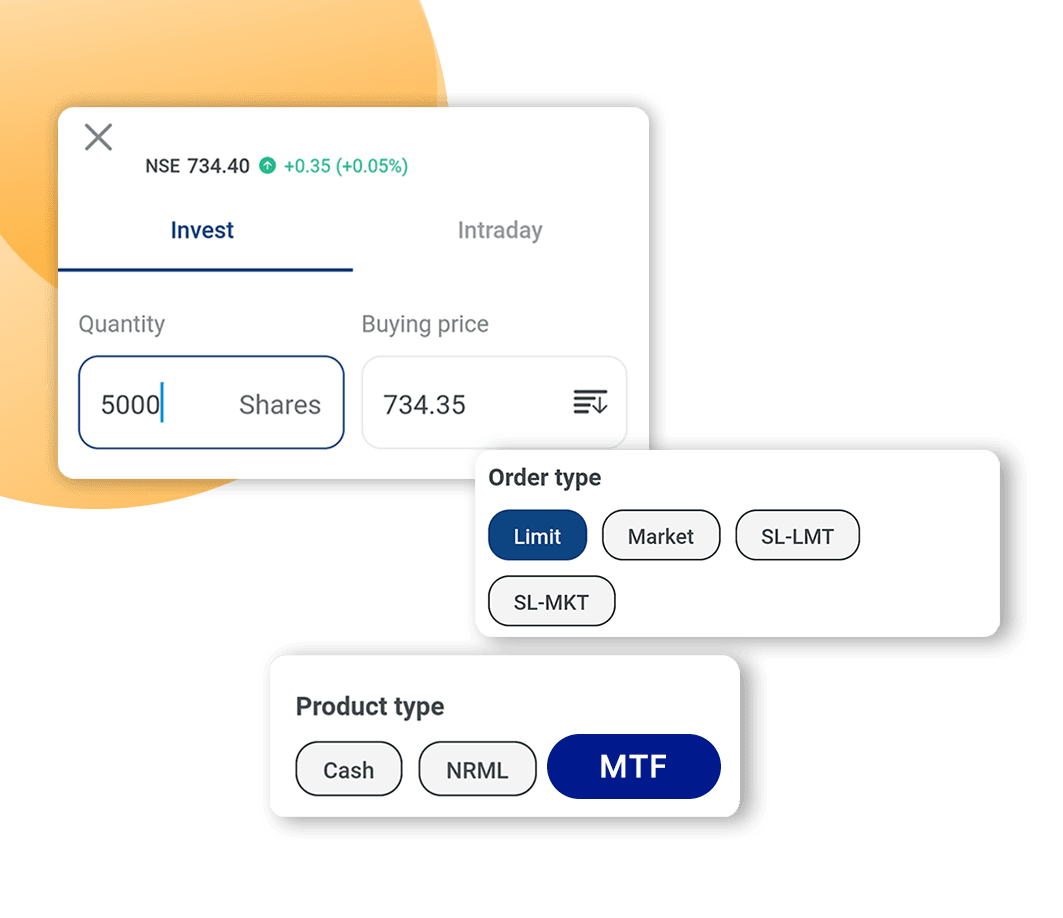Viewport: 1063px width, 918px height.
Task: Select the Market order type chip
Action: (660, 535)
